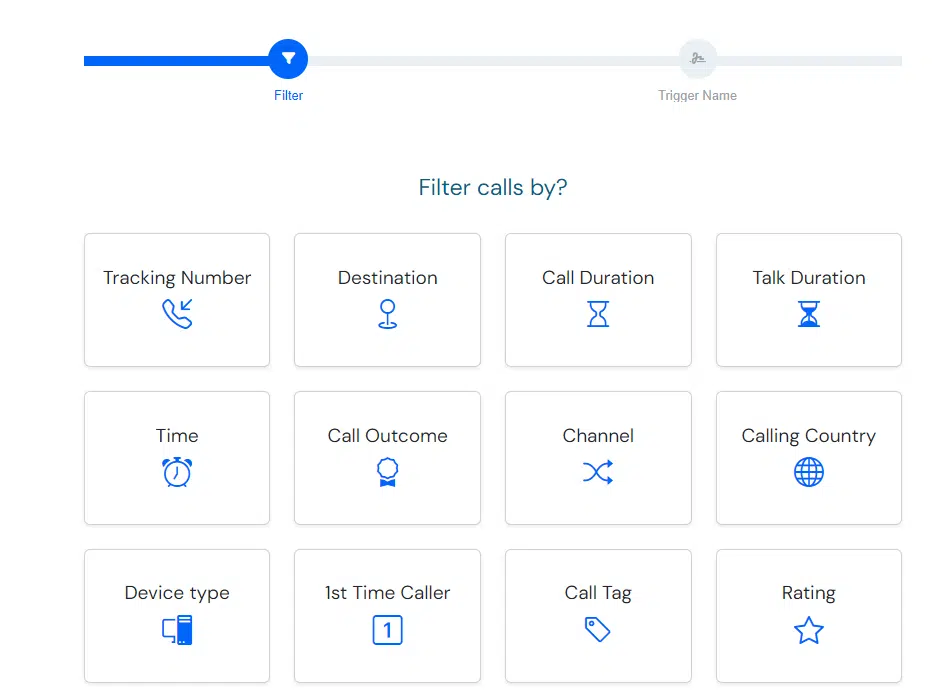Click the Destination card title
The height and width of the screenshot is (692, 939).
387,278
